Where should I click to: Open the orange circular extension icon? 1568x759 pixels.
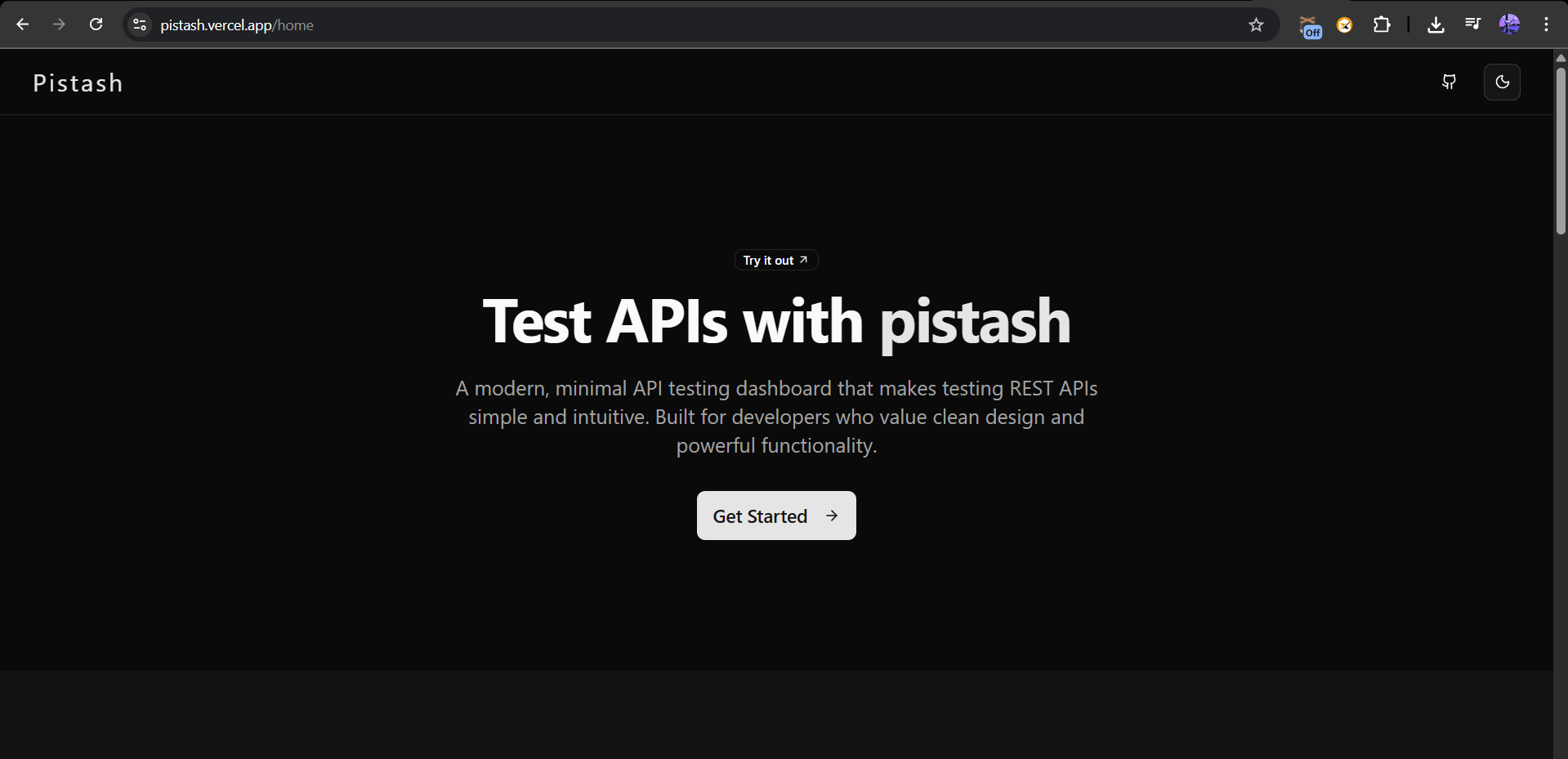coord(1344,25)
